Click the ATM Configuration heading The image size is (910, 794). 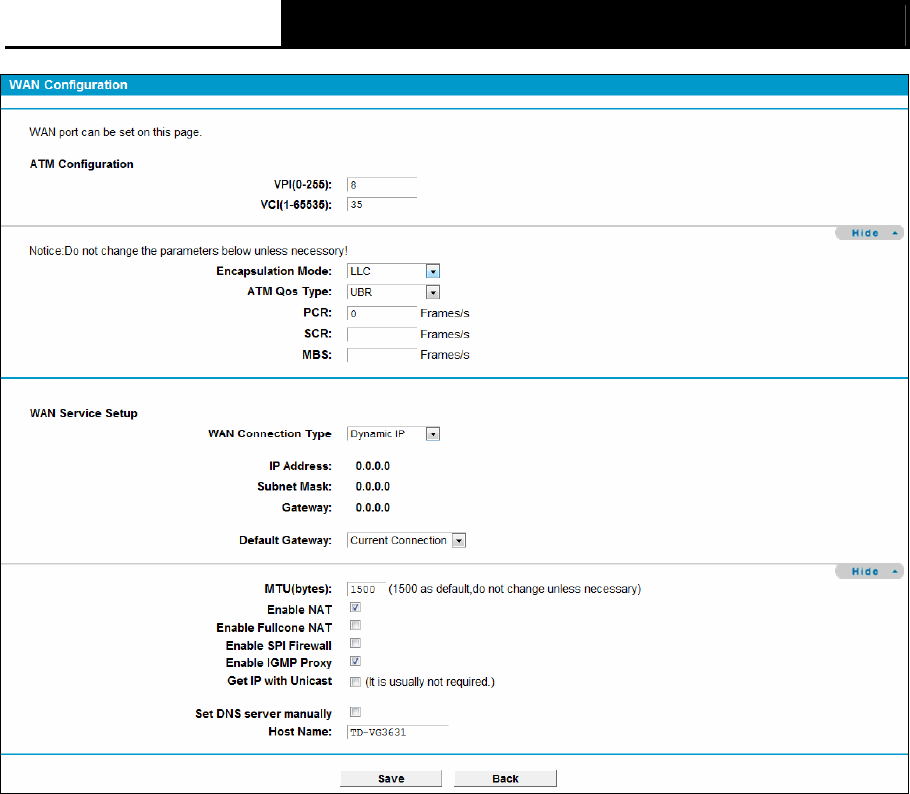click(x=82, y=164)
